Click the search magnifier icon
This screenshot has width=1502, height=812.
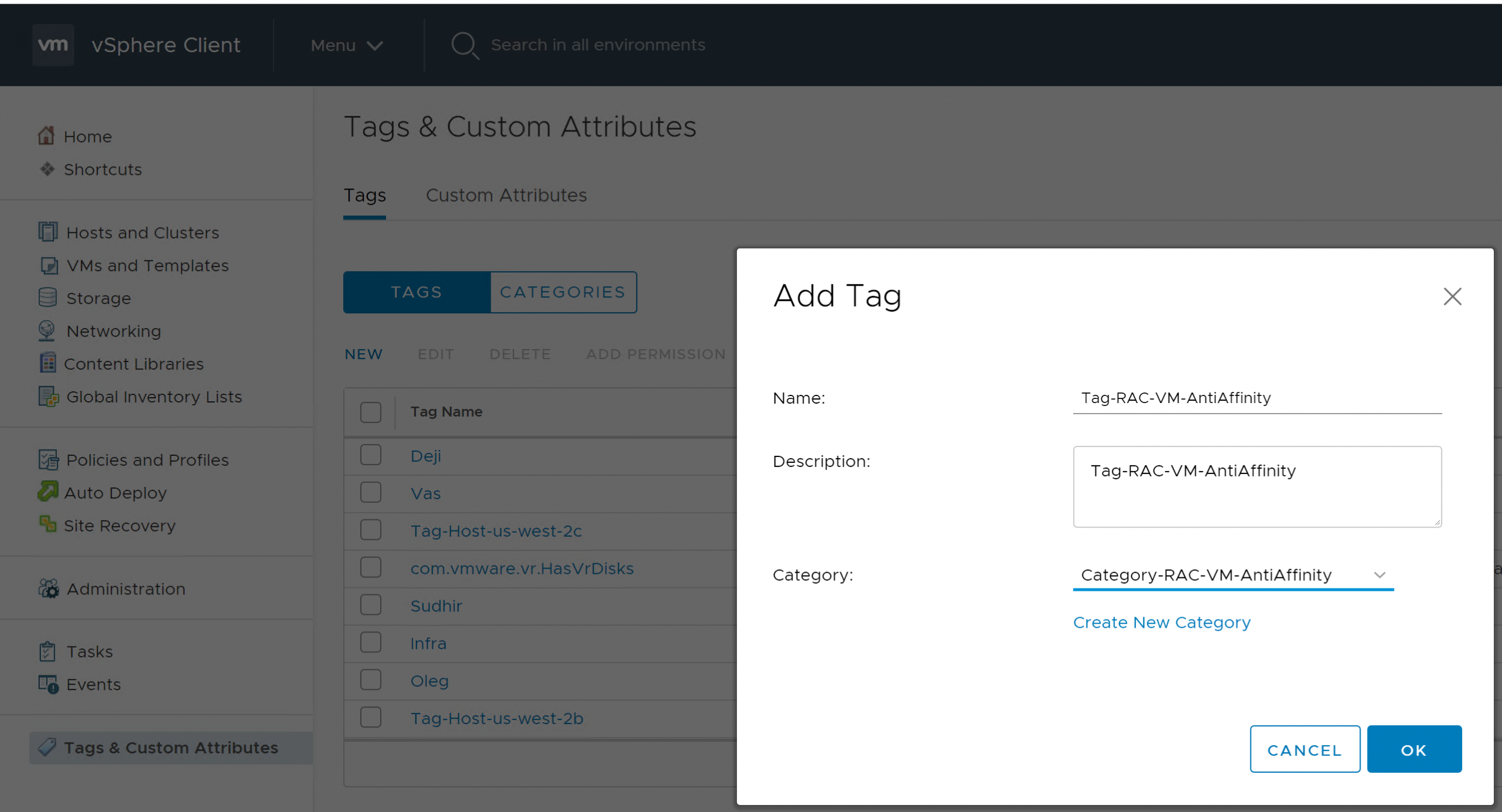click(x=465, y=45)
